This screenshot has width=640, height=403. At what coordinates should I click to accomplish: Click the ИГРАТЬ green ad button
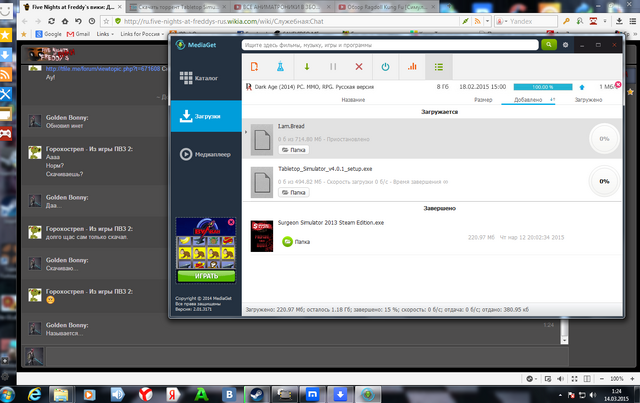(x=206, y=276)
